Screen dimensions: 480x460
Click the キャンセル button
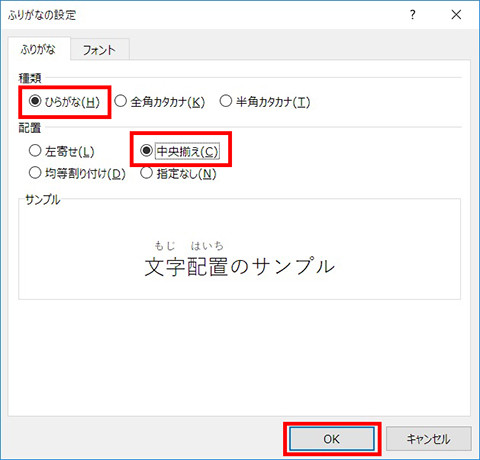429,439
